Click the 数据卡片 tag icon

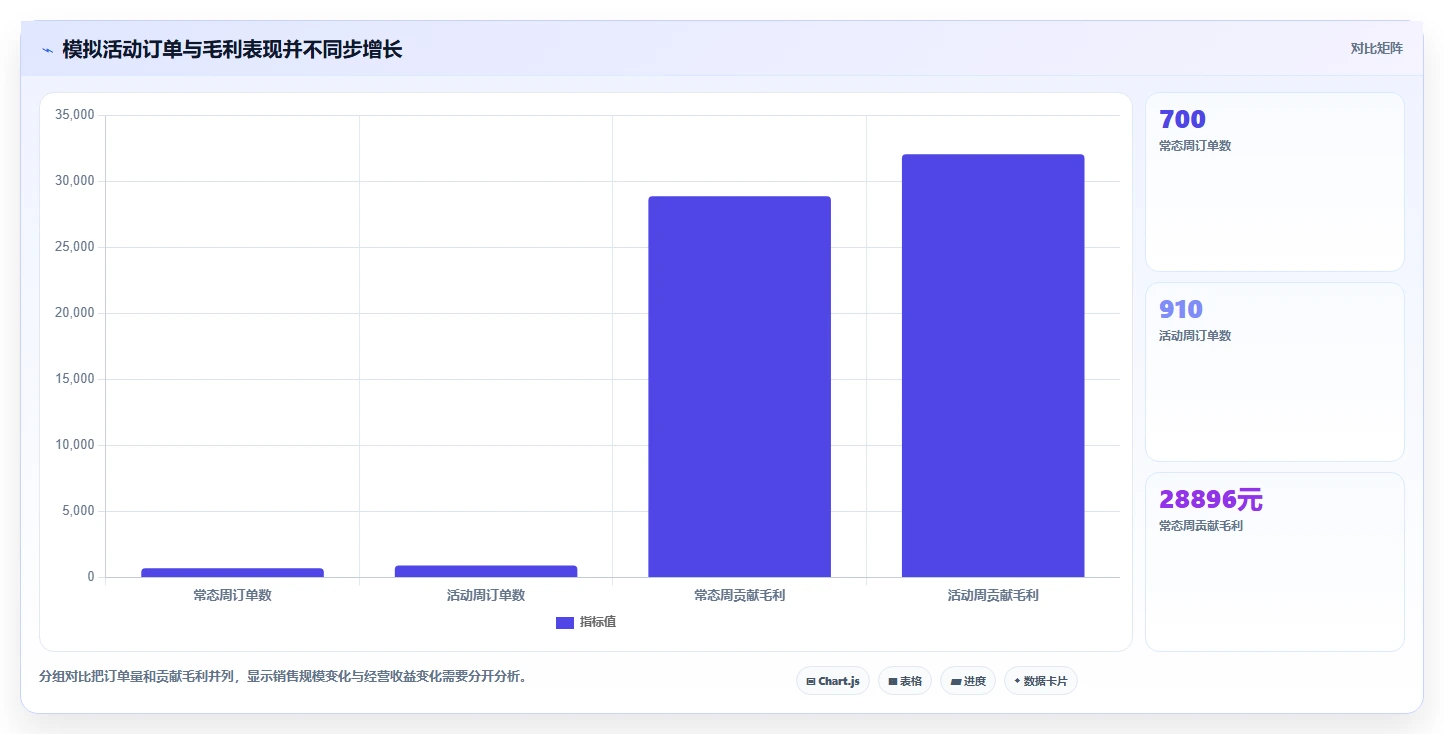1017,681
